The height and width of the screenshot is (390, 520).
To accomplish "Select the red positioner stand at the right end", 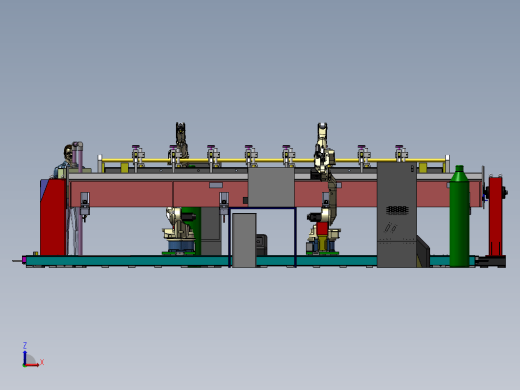I will coord(496,216).
